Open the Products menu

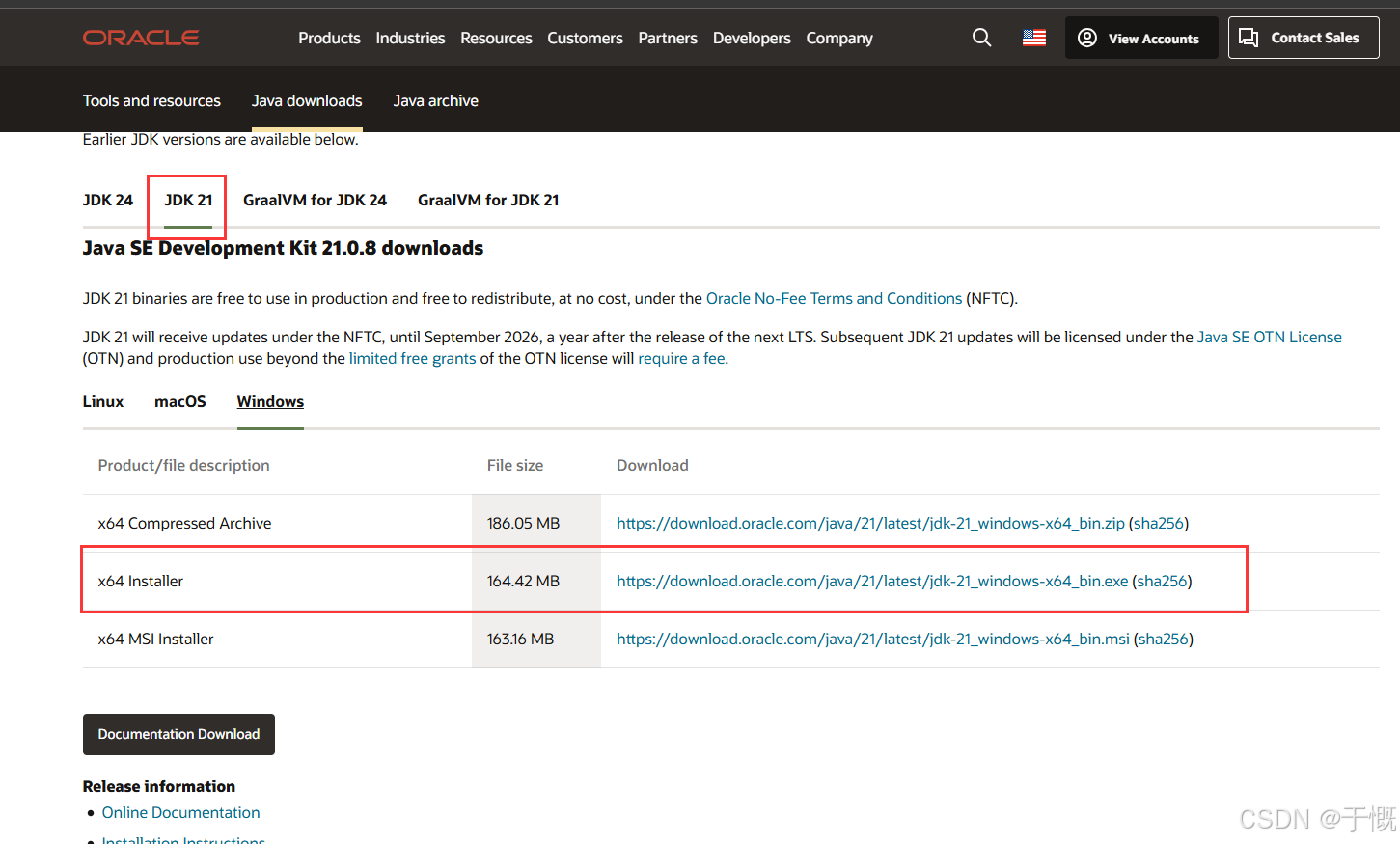329,38
